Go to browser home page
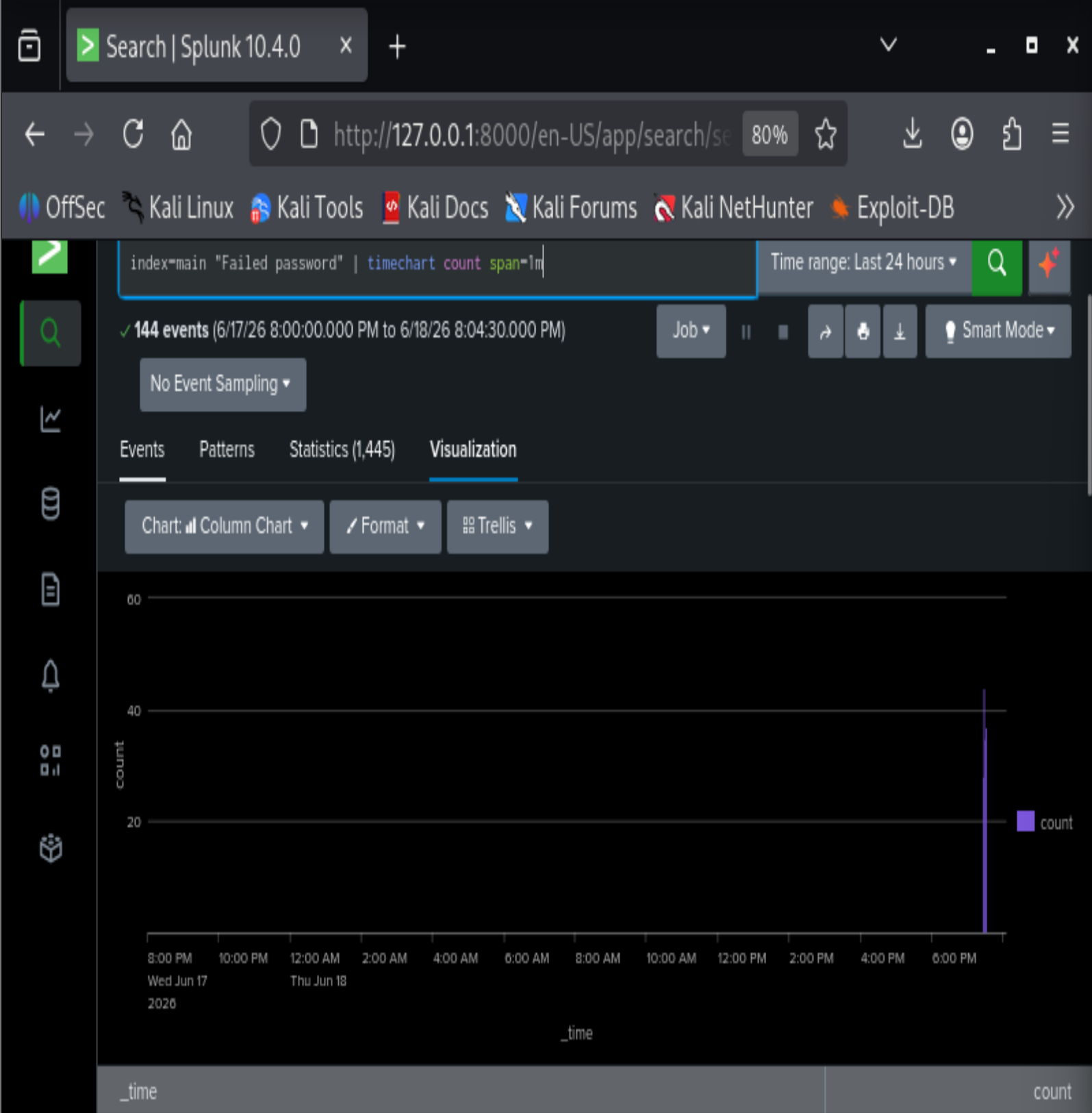This screenshot has height=1113, width=1092. tap(181, 134)
